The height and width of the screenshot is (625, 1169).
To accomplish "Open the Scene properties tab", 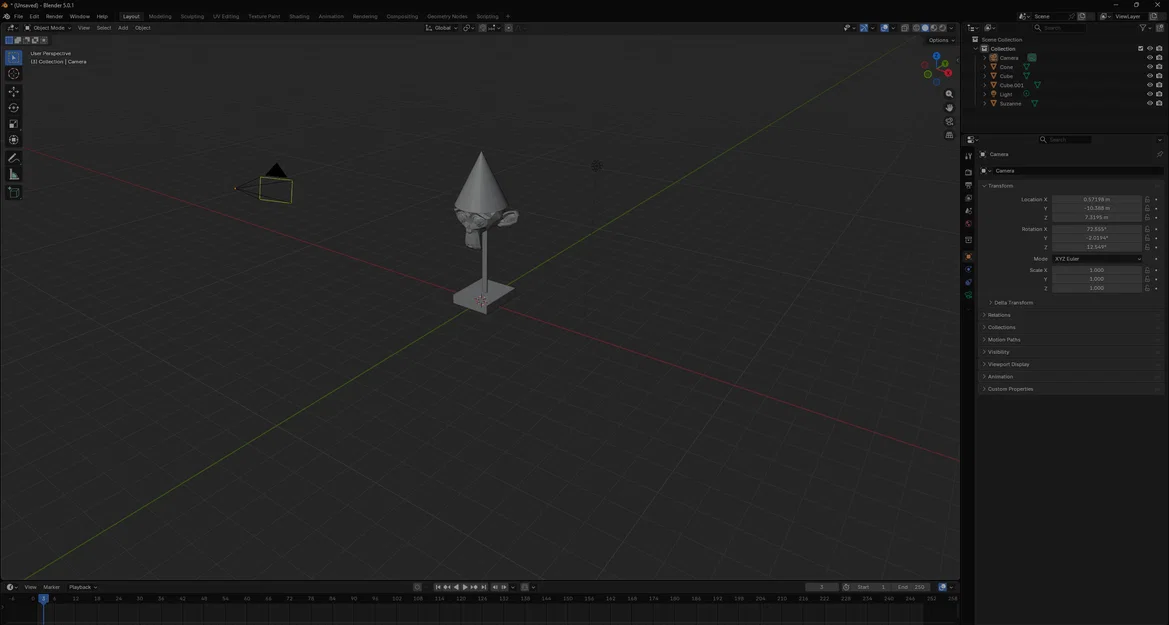I will coord(968,210).
